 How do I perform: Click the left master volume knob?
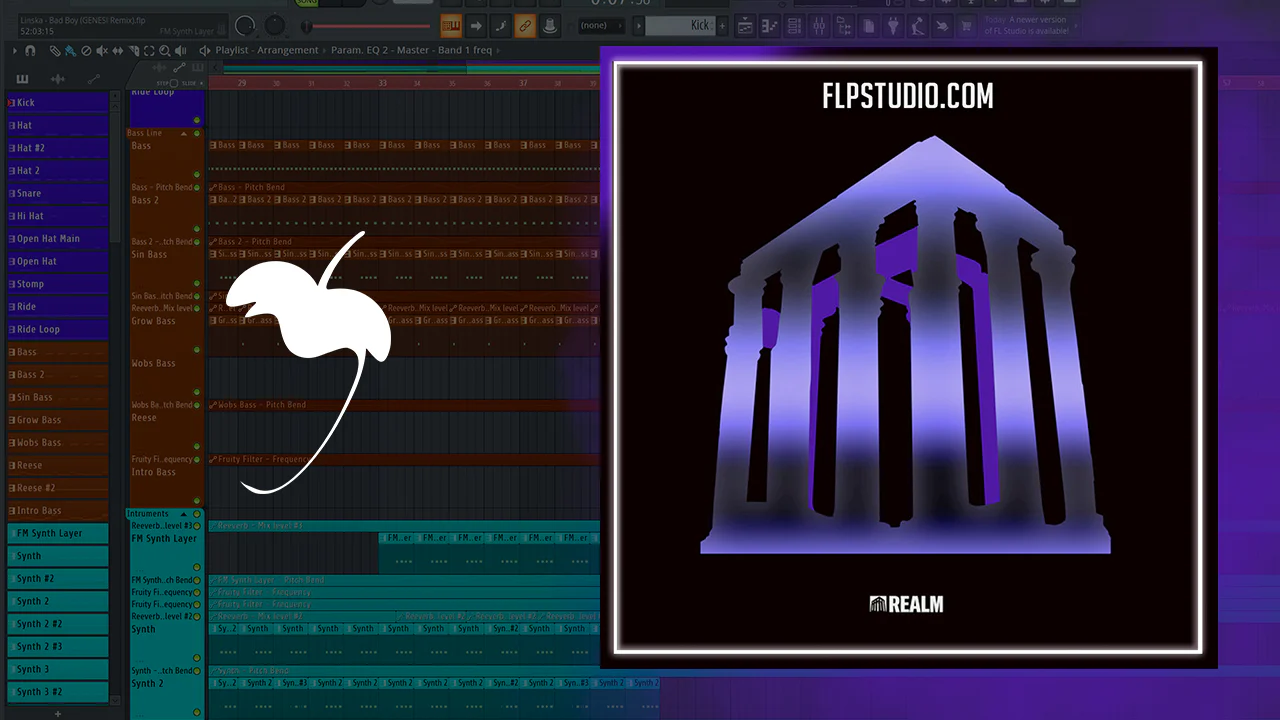point(245,26)
